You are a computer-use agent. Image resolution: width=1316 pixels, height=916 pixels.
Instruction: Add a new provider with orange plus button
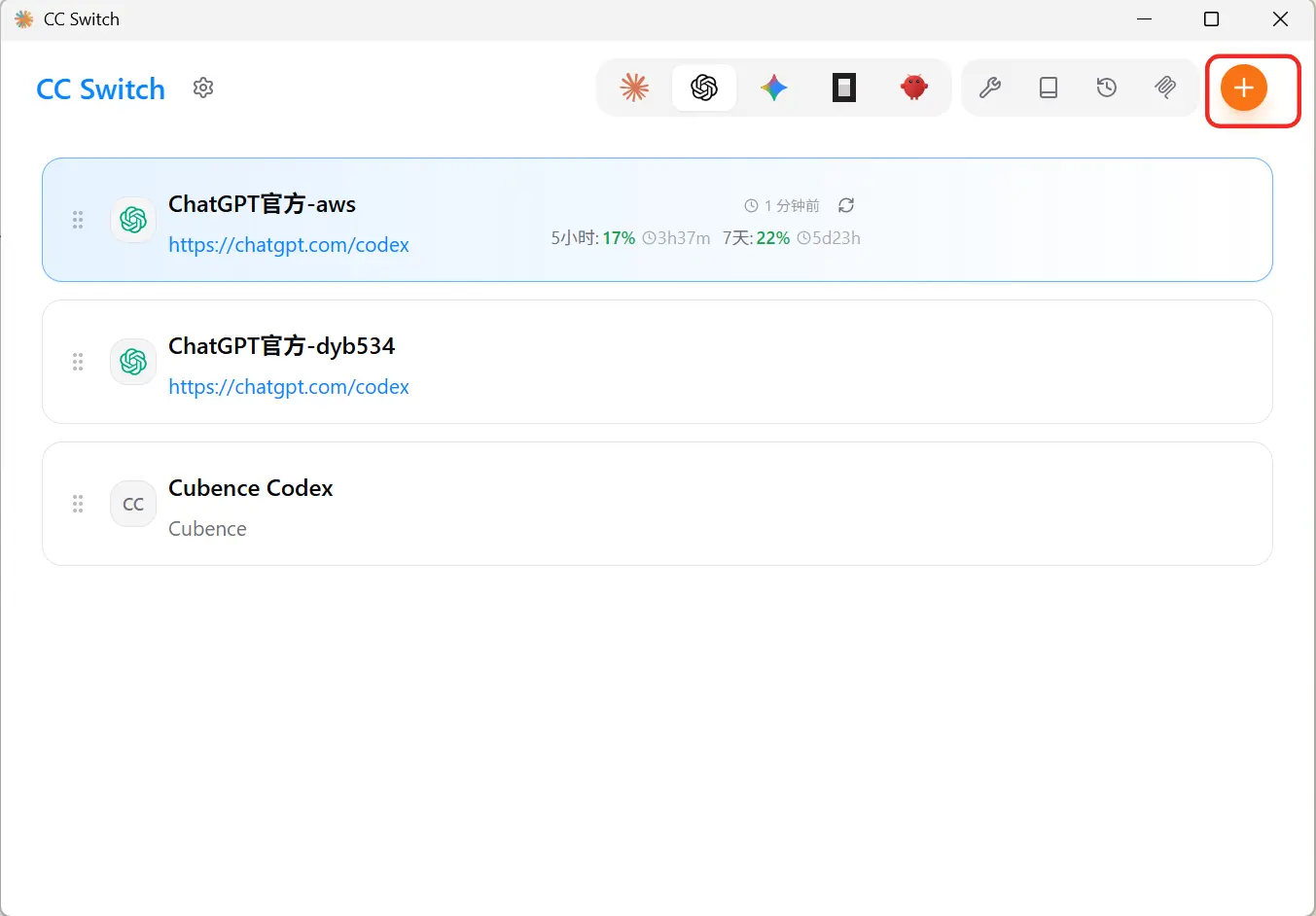pyautogui.click(x=1243, y=88)
